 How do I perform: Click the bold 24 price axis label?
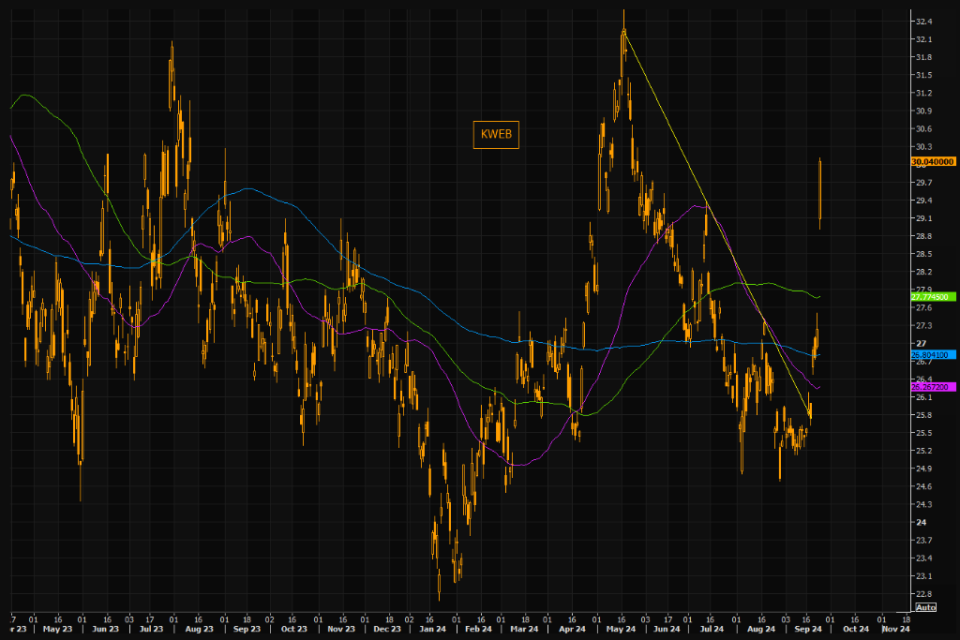921,522
